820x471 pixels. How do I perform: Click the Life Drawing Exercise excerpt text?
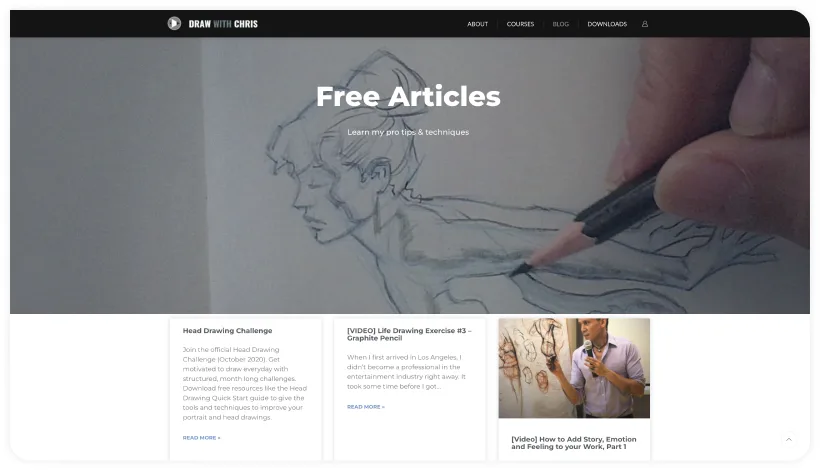(x=406, y=372)
